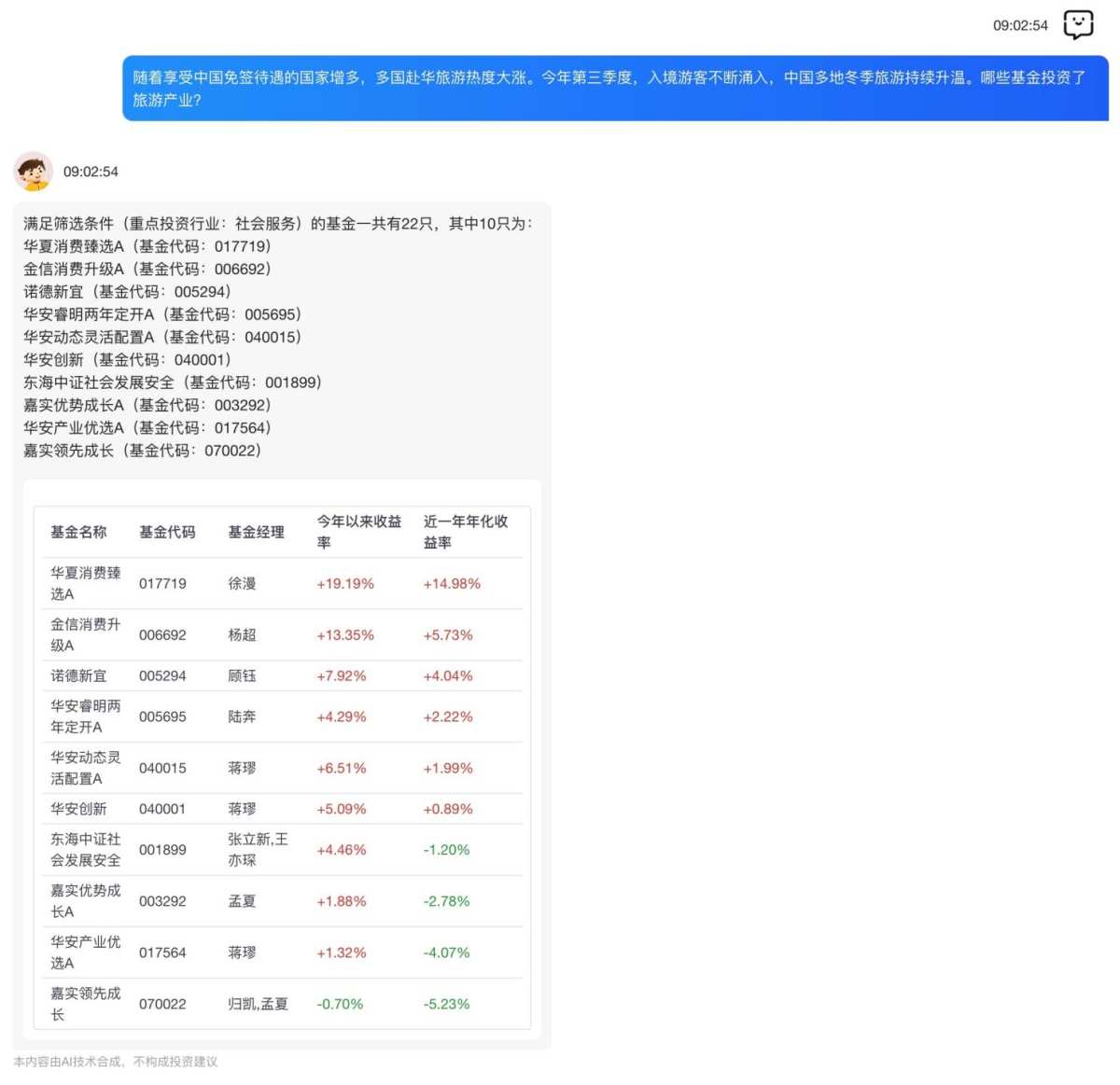Click the list line 诺德新宜（基金代码：005294）

pyautogui.click(x=127, y=291)
